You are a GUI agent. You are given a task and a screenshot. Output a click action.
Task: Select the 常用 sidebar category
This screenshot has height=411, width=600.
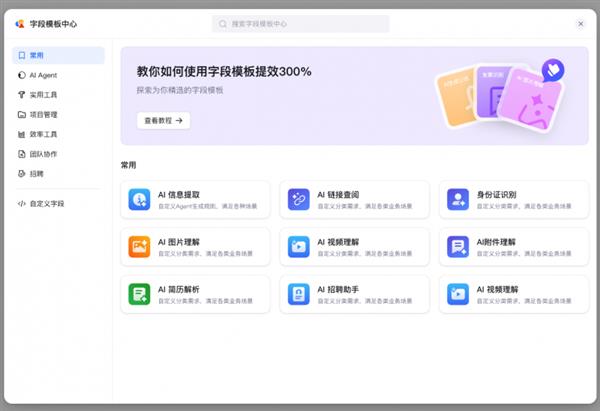point(59,55)
